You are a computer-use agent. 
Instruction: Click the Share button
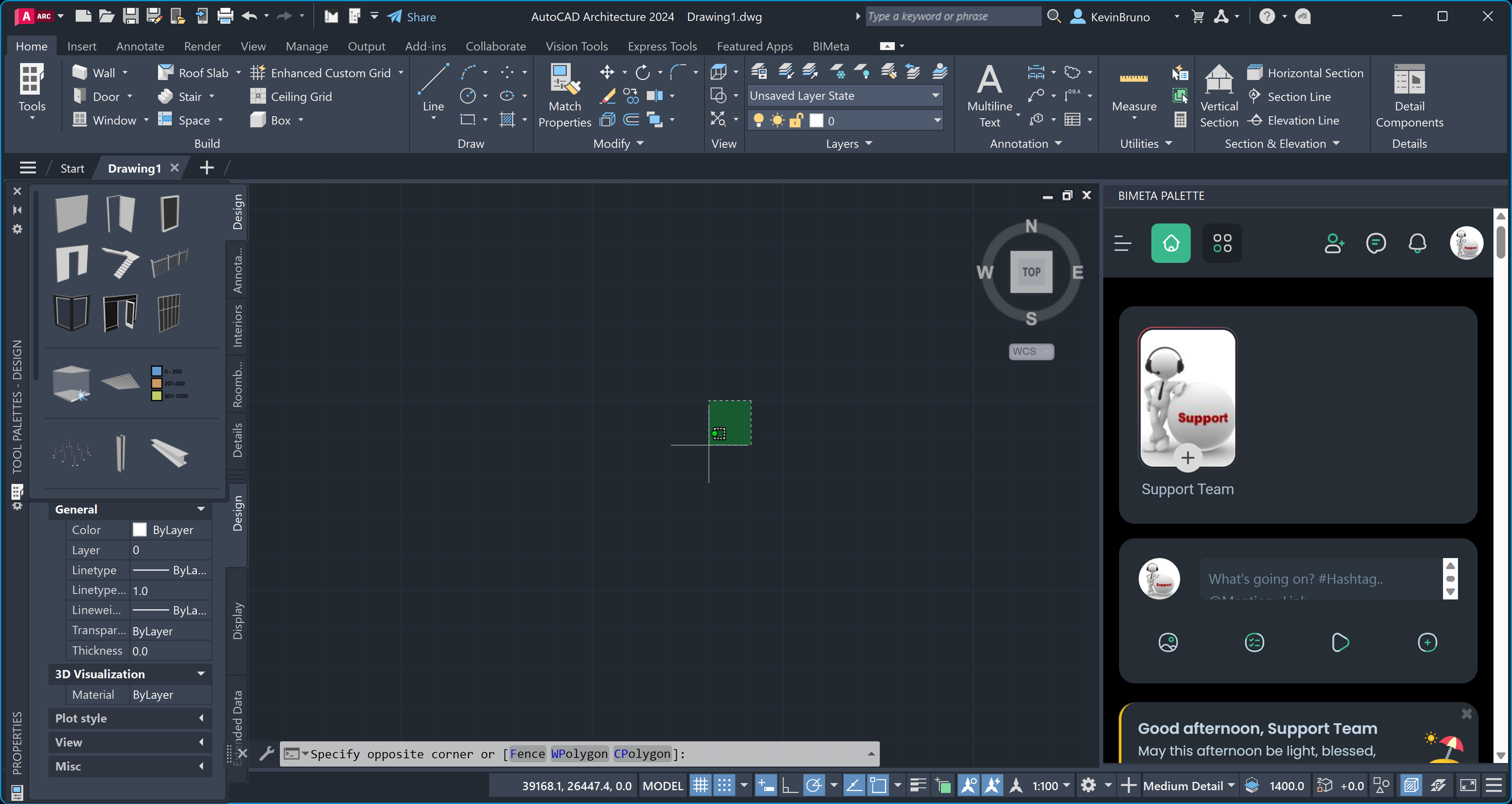[x=412, y=17]
